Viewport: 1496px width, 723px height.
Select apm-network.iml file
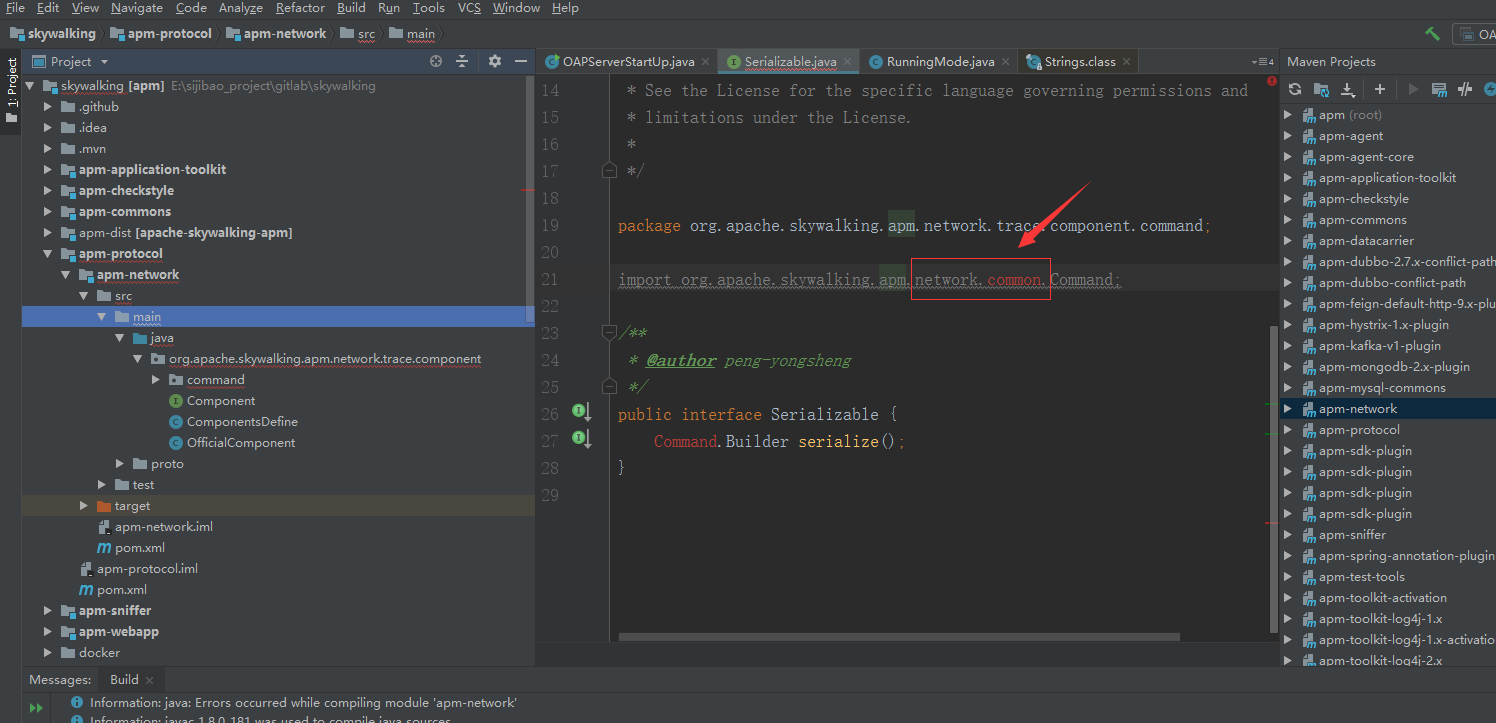(x=163, y=526)
